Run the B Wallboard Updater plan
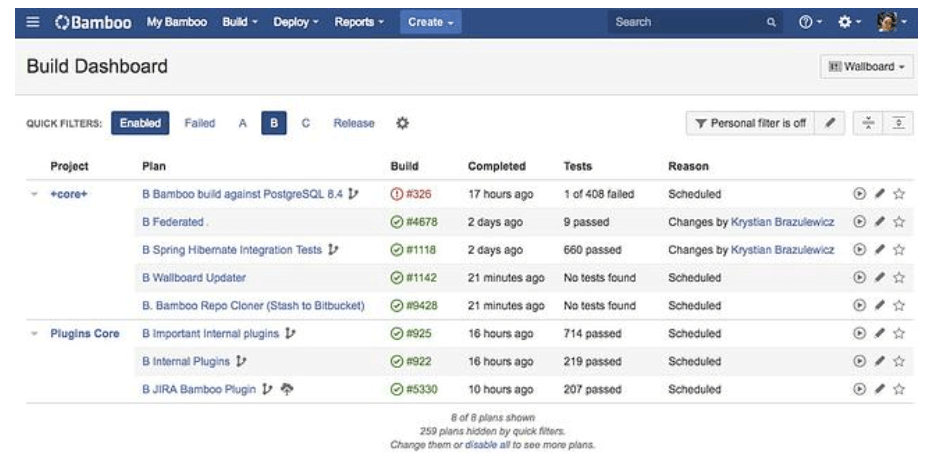Image resolution: width=926 pixels, height=472 pixels. click(x=859, y=277)
